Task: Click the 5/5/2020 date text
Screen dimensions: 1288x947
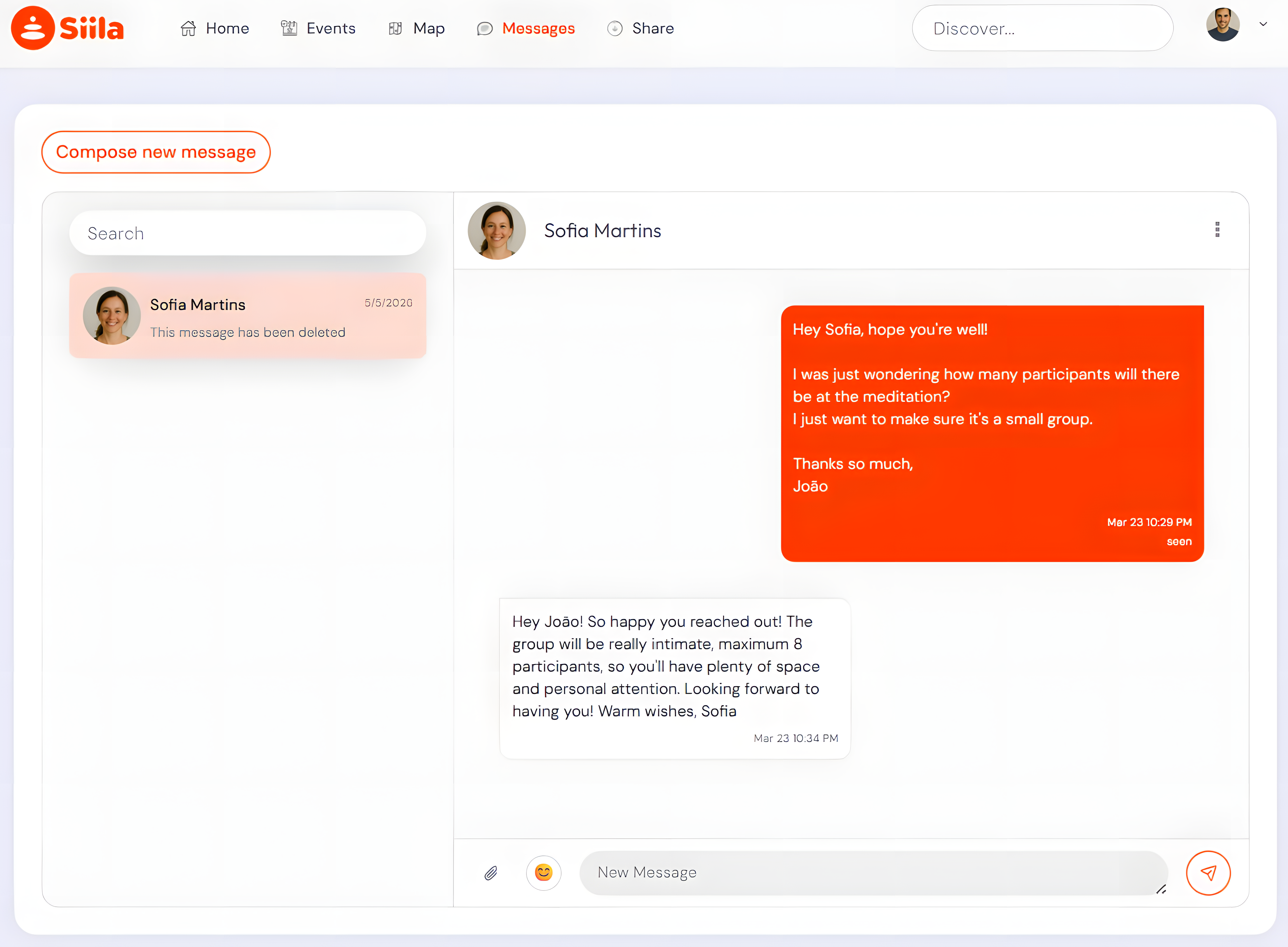Action: point(389,303)
